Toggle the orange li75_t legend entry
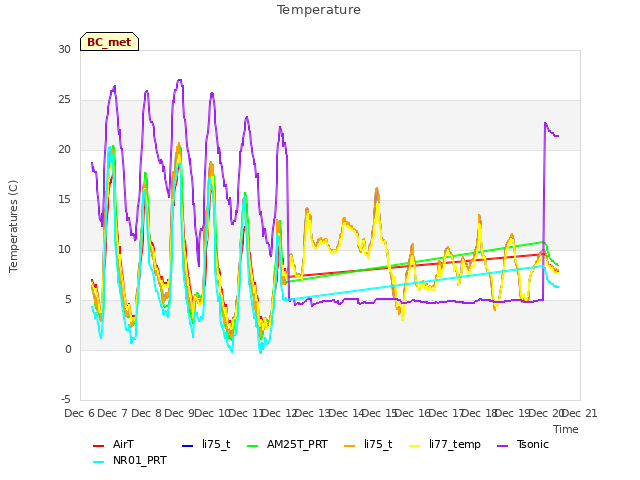This screenshot has height=480, width=640. (368, 444)
